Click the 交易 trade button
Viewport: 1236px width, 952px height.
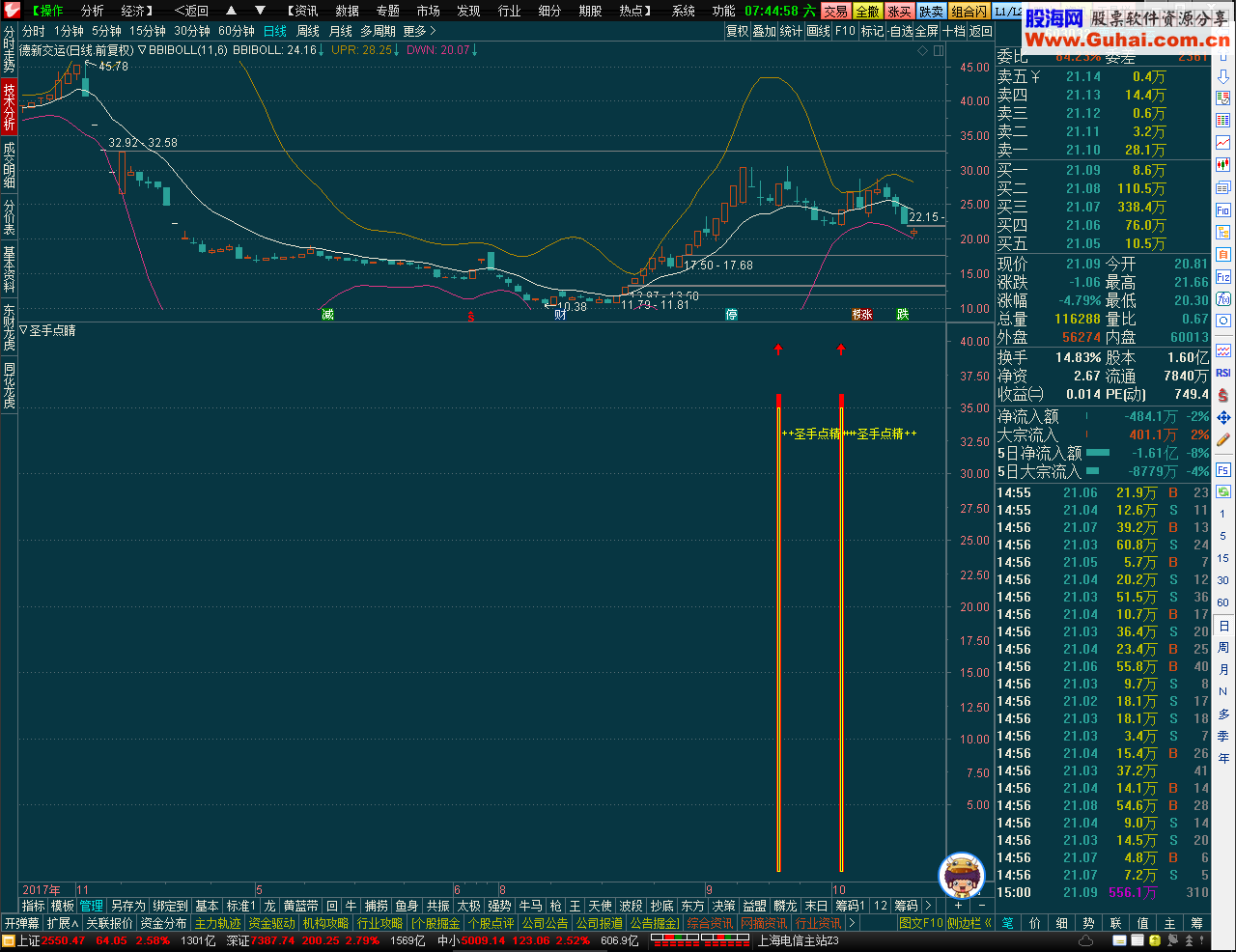835,11
